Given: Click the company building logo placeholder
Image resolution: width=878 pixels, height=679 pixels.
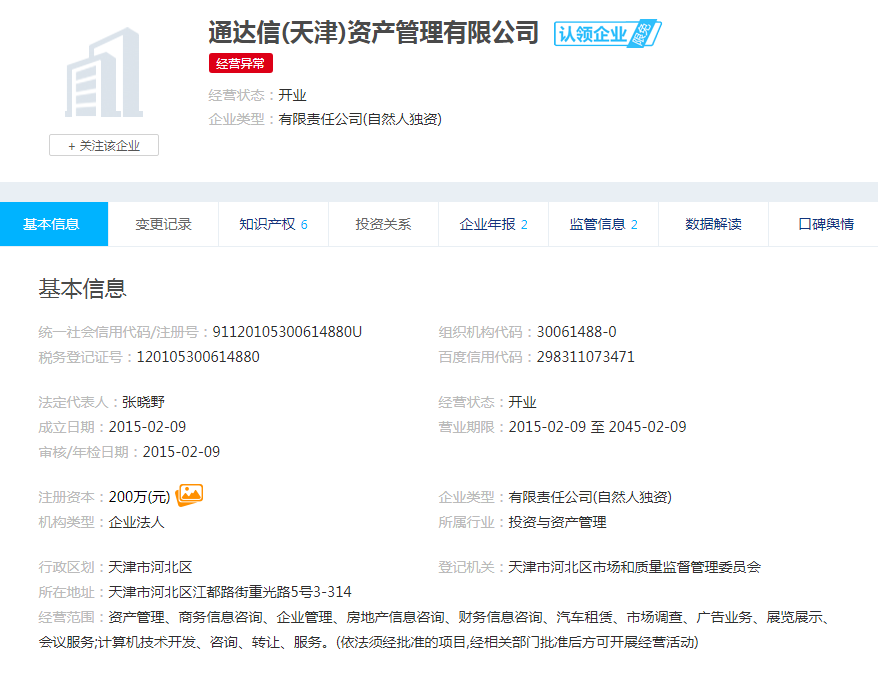Looking at the screenshot, I should pyautogui.click(x=103, y=73).
